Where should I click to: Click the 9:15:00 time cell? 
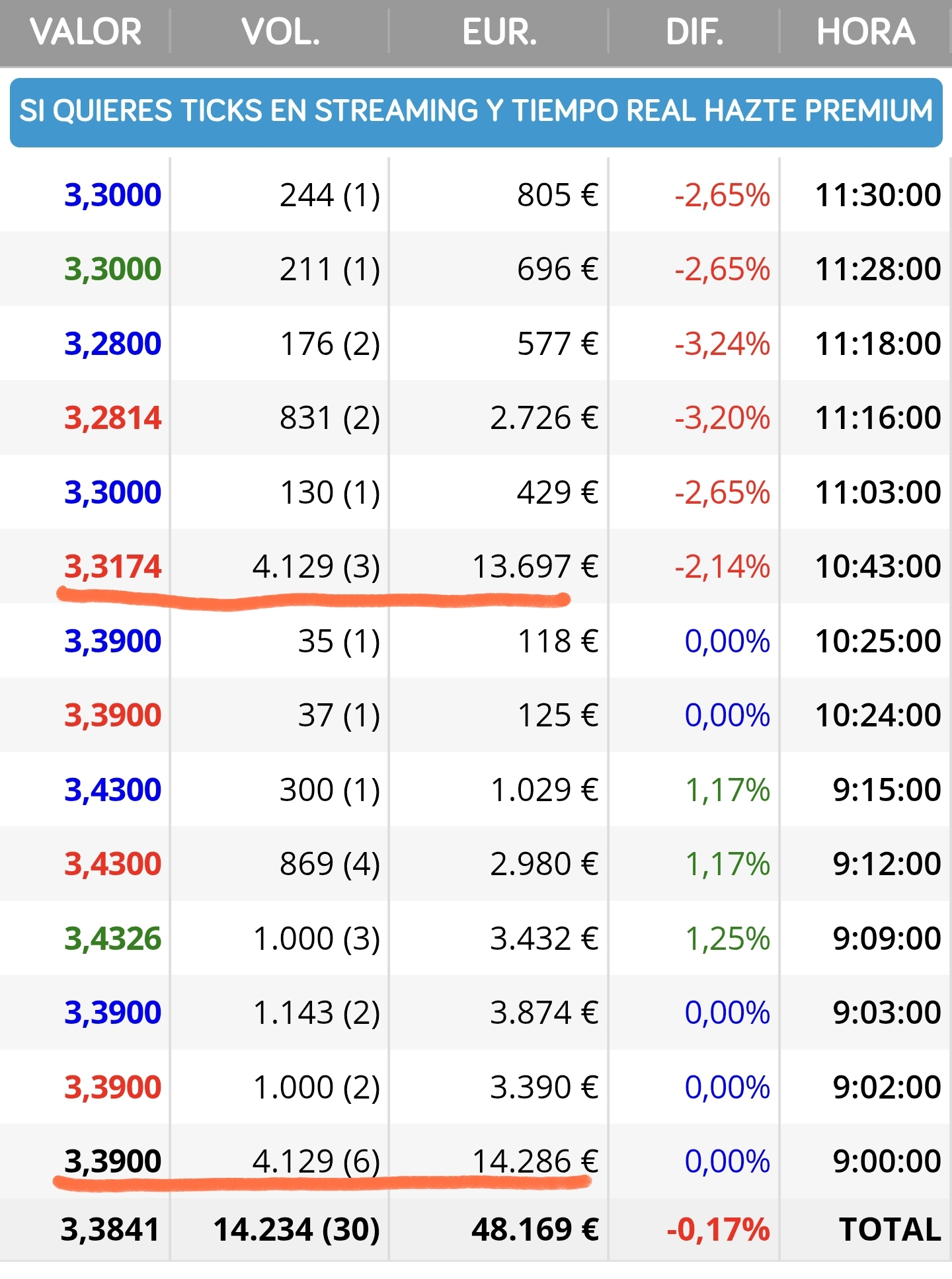point(887,790)
